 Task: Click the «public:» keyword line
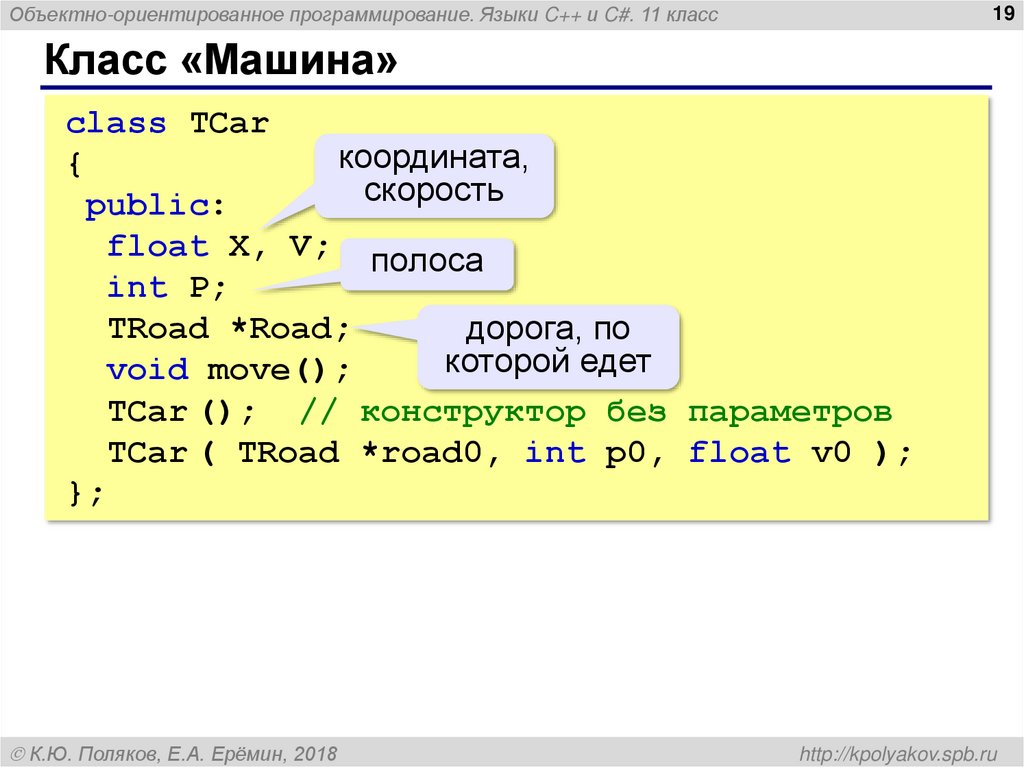[155, 205]
